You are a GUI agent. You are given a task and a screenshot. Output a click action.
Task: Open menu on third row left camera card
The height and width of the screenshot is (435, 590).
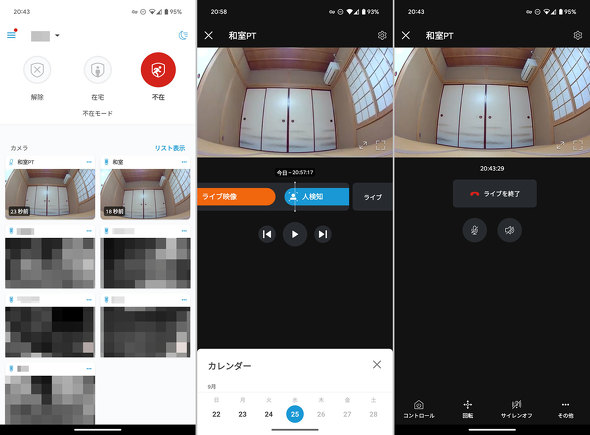click(89, 300)
